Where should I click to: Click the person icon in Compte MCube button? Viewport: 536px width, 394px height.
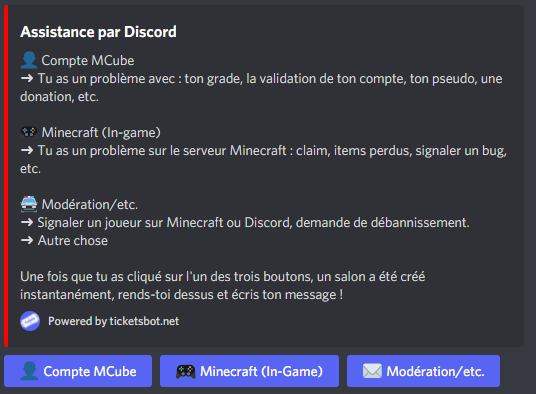click(29, 371)
